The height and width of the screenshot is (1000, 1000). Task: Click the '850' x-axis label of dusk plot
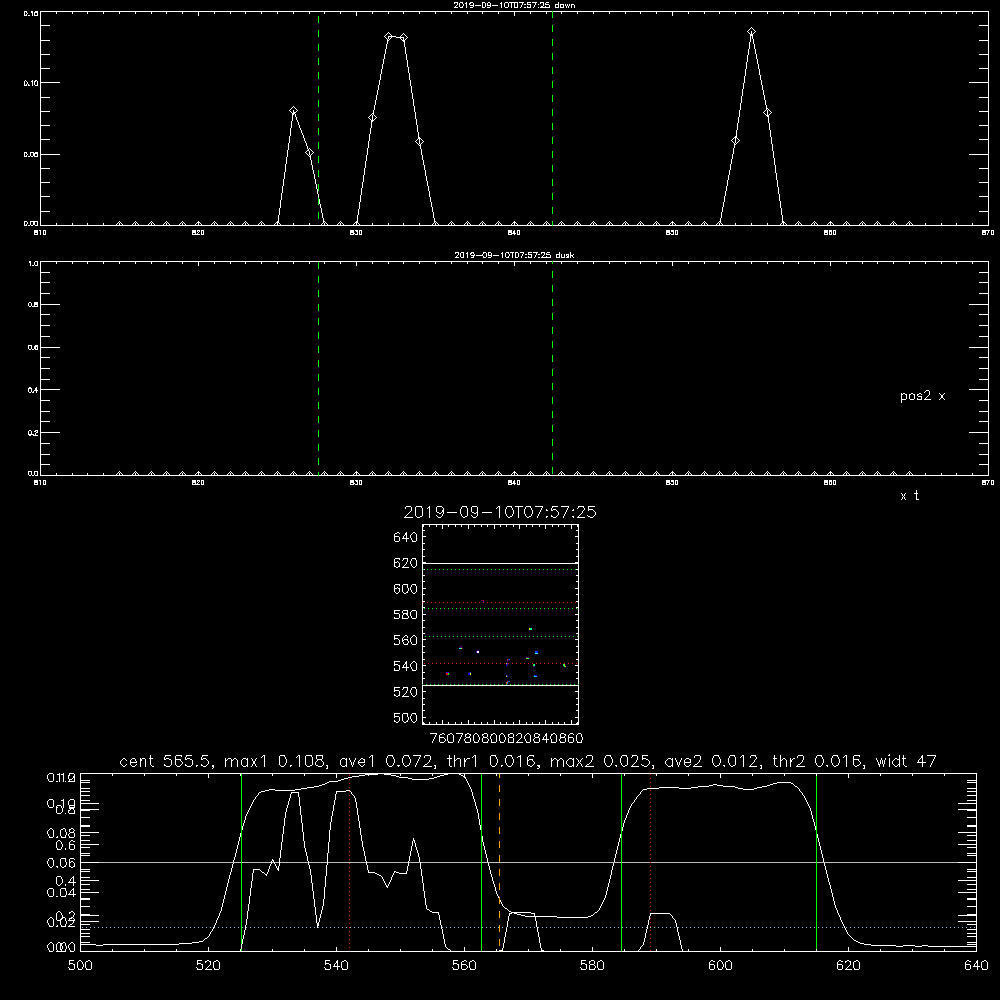(x=672, y=483)
